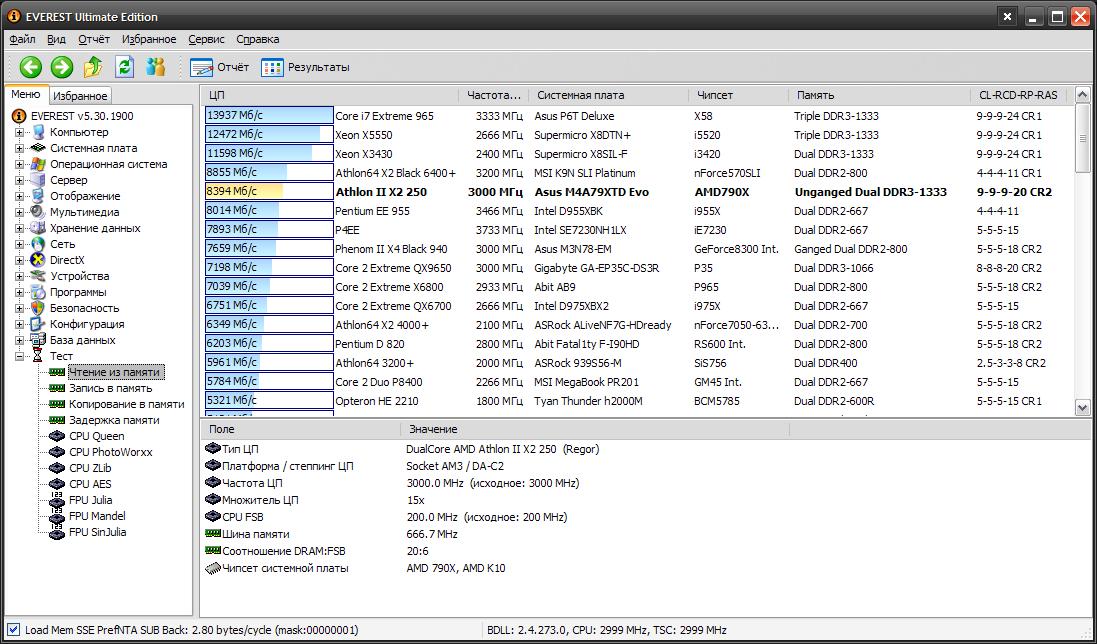Open the Вид menu
Image resolution: width=1097 pixels, height=644 pixels.
(57, 39)
